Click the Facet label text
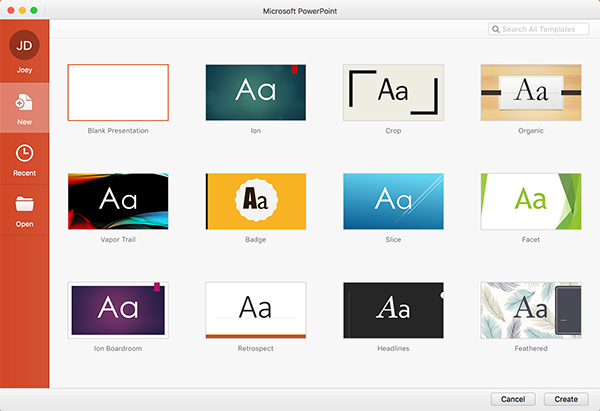 531,240
